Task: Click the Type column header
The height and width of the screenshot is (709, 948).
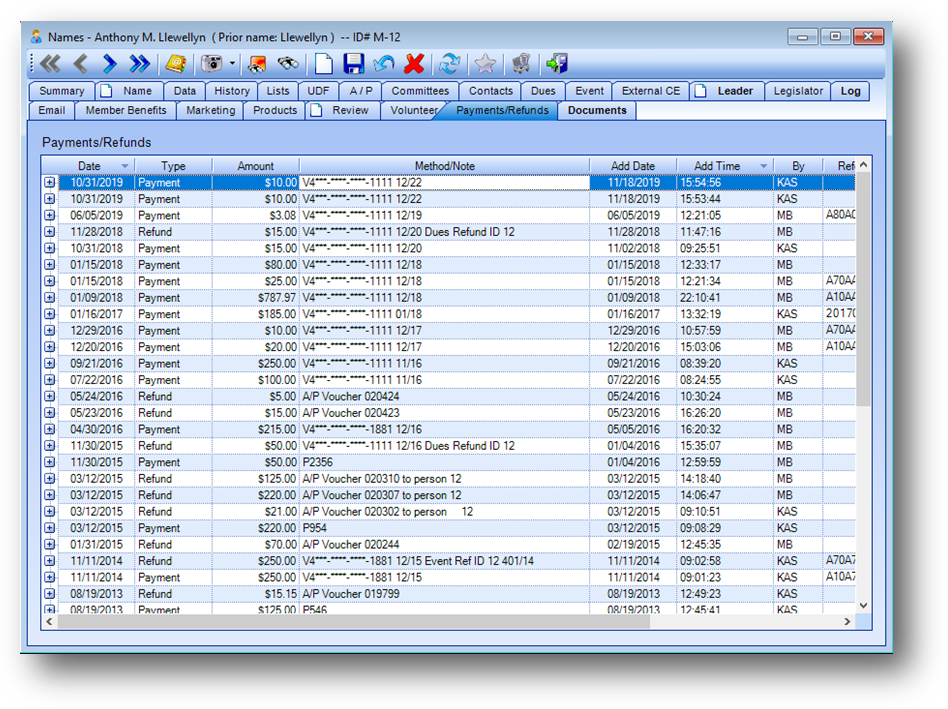Action: click(x=173, y=166)
